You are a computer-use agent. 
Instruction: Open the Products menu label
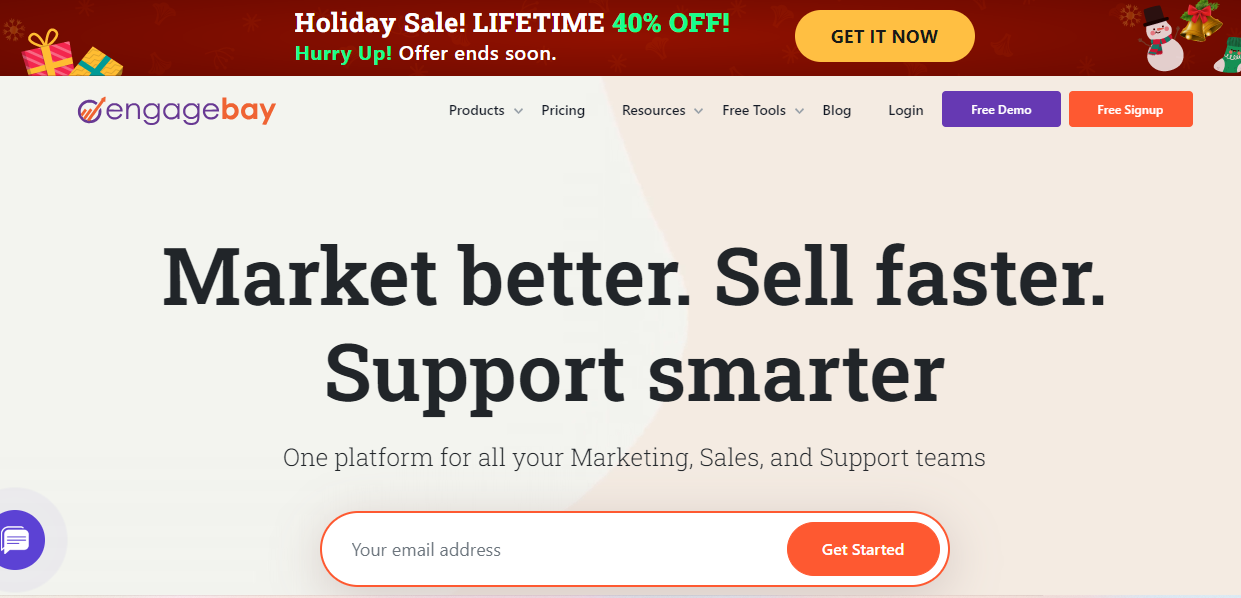476,110
